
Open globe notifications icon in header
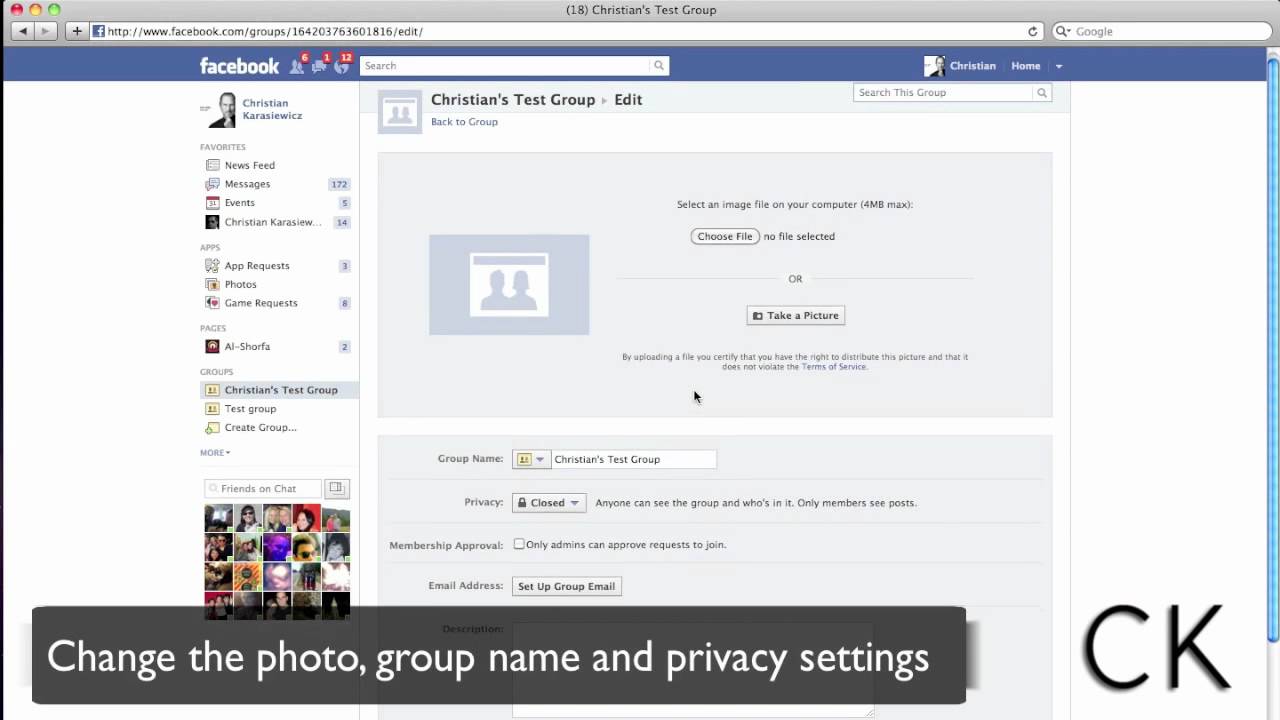point(341,66)
